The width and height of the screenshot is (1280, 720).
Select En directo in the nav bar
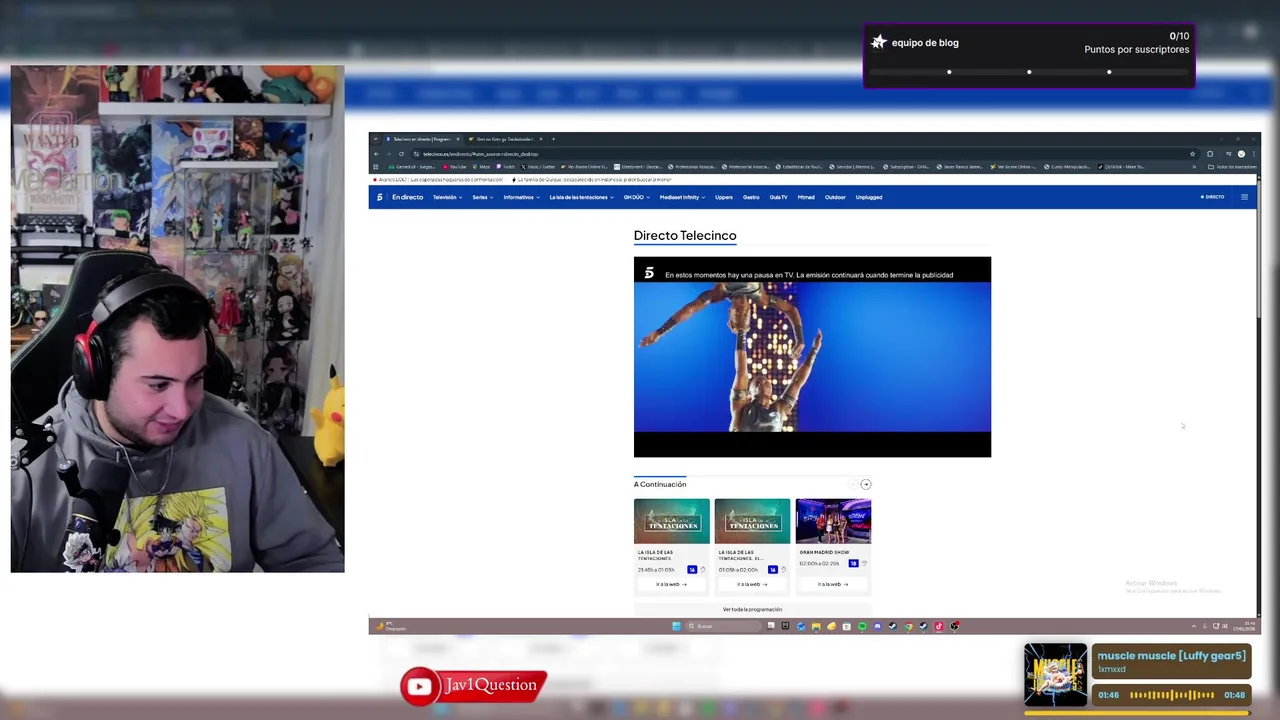click(x=407, y=197)
